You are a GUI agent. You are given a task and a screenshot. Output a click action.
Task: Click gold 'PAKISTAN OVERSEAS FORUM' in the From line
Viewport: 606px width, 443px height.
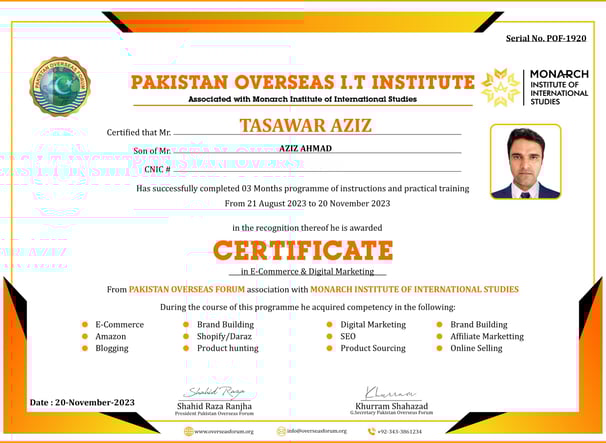(x=187, y=289)
